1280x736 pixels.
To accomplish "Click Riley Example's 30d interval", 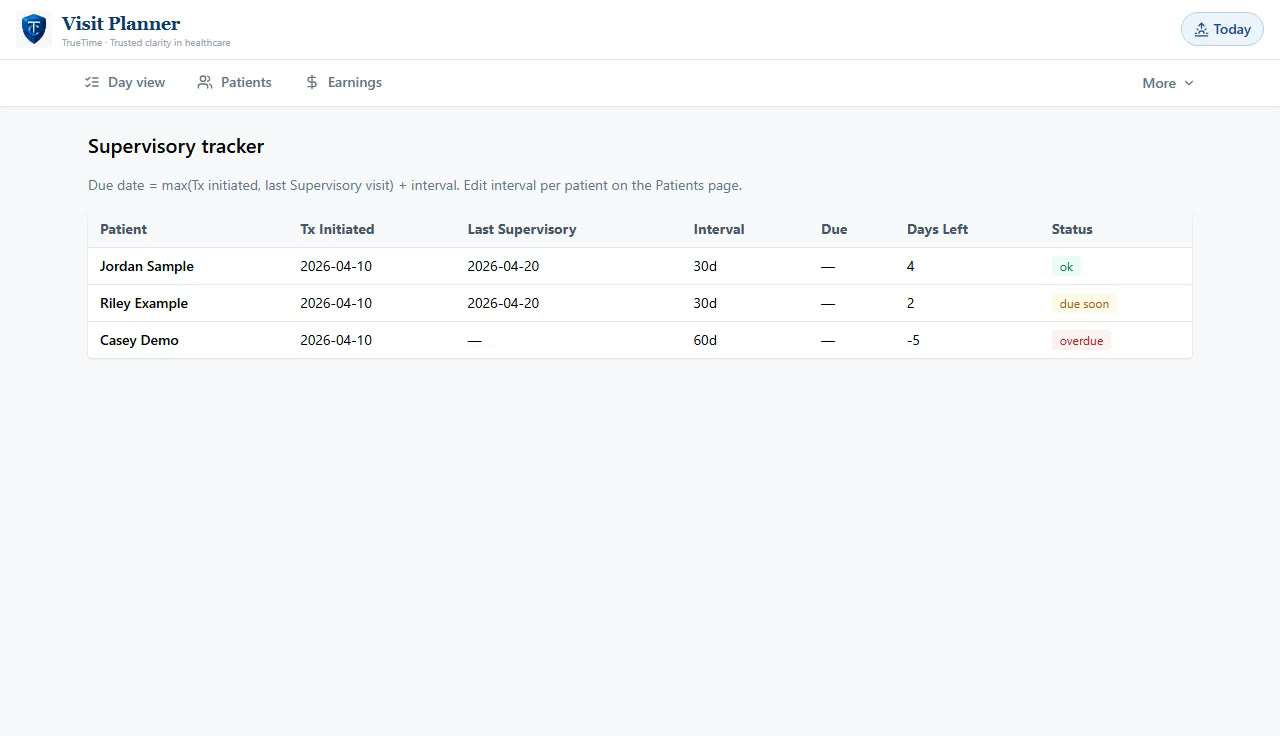I will [705, 303].
